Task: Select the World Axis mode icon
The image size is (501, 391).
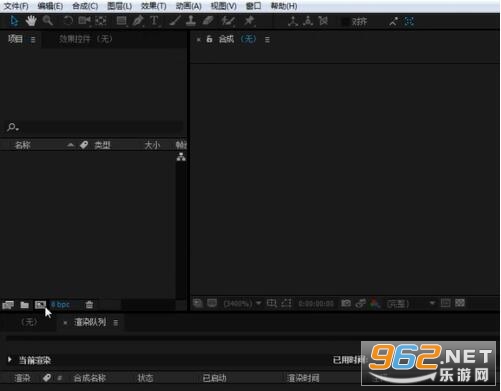Action: [308, 21]
